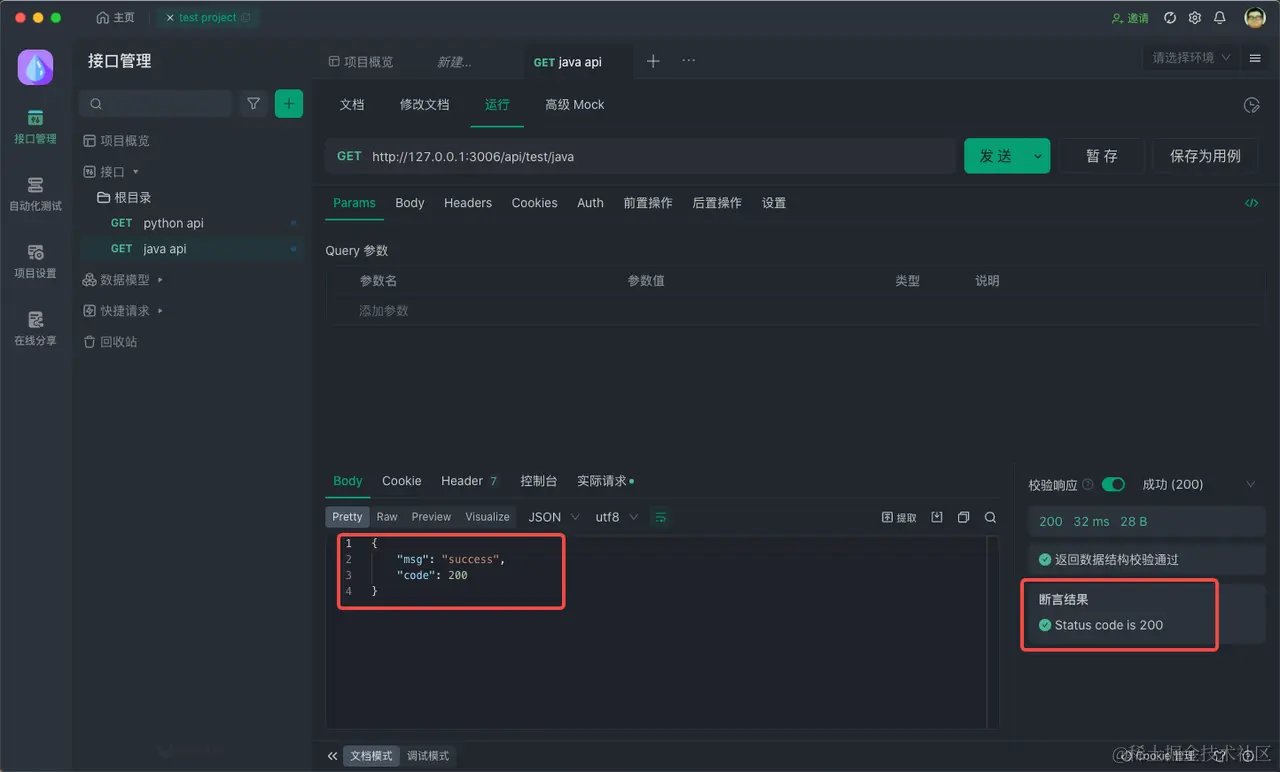Click the generate code icon by Params row
Screen dimensions: 1280x772
1252,203
